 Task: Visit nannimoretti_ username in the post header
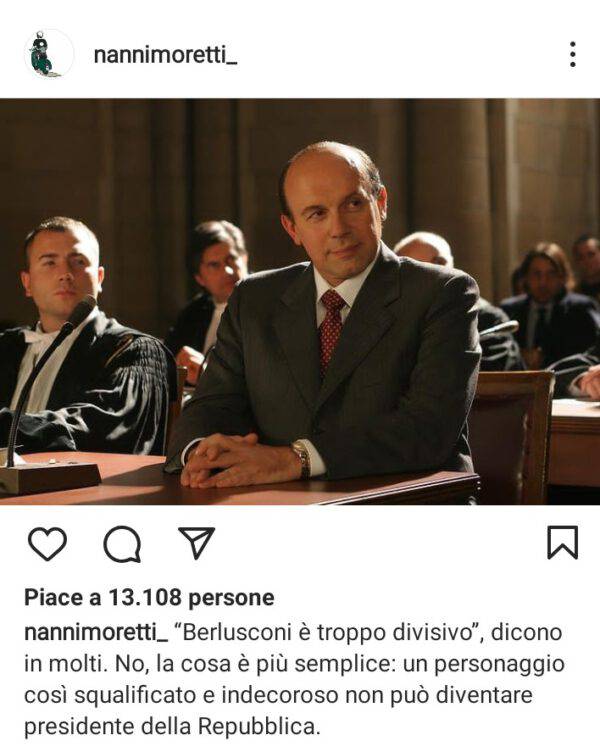(x=165, y=55)
